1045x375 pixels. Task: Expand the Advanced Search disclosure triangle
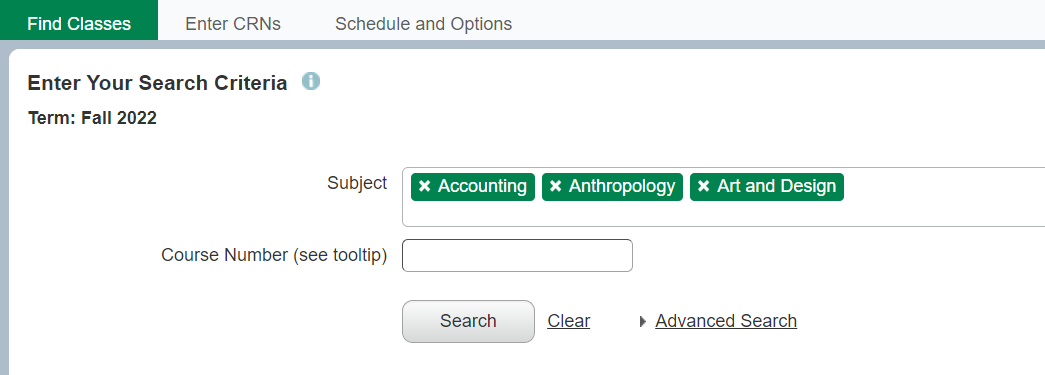point(643,322)
